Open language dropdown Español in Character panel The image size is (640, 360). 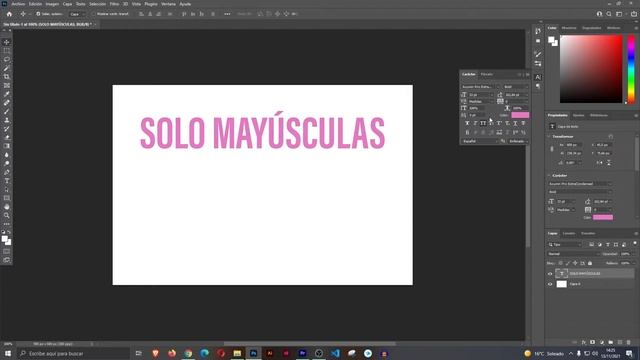(480, 141)
